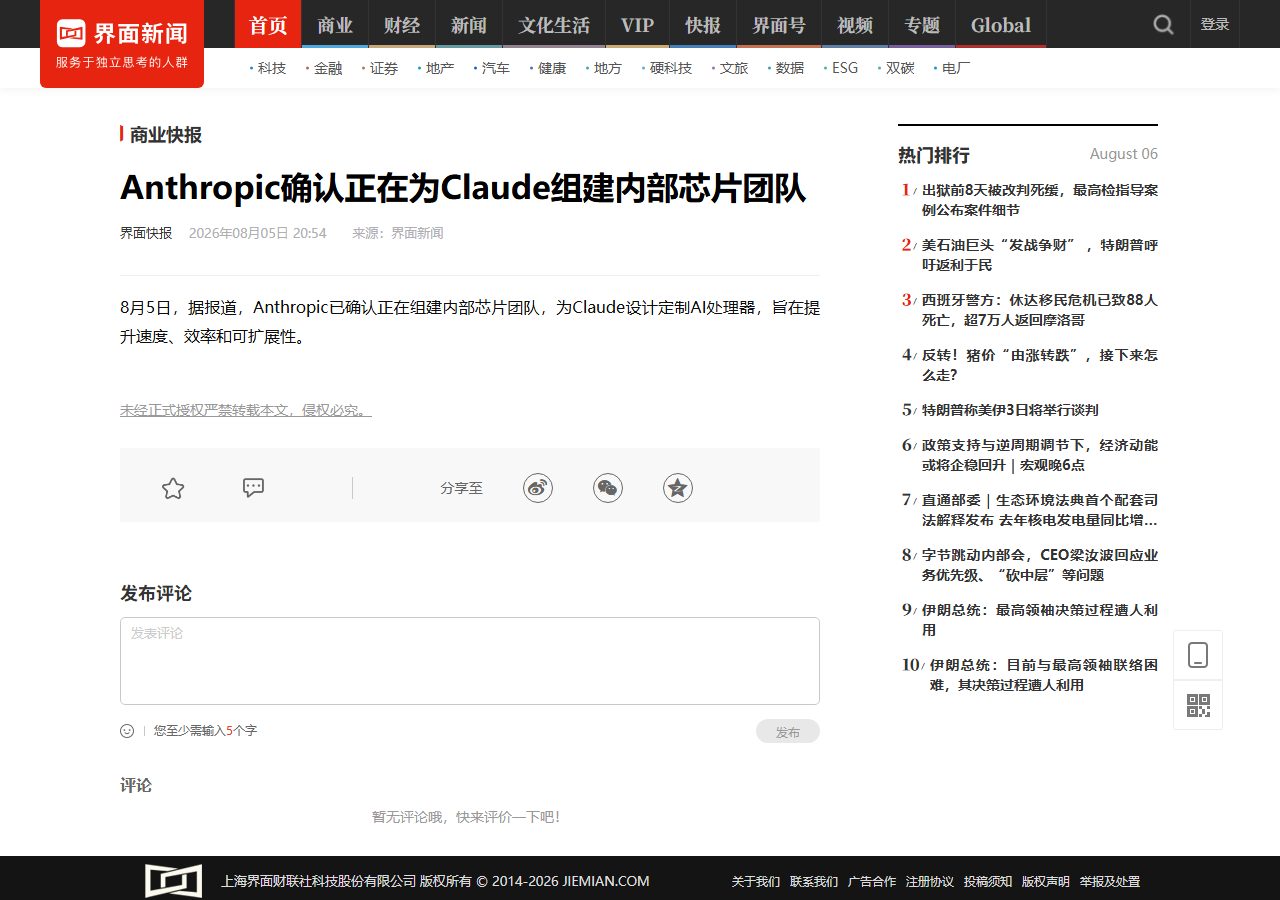The height and width of the screenshot is (900, 1280).
Task: Click footer link 联系我们
Action: 814,882
